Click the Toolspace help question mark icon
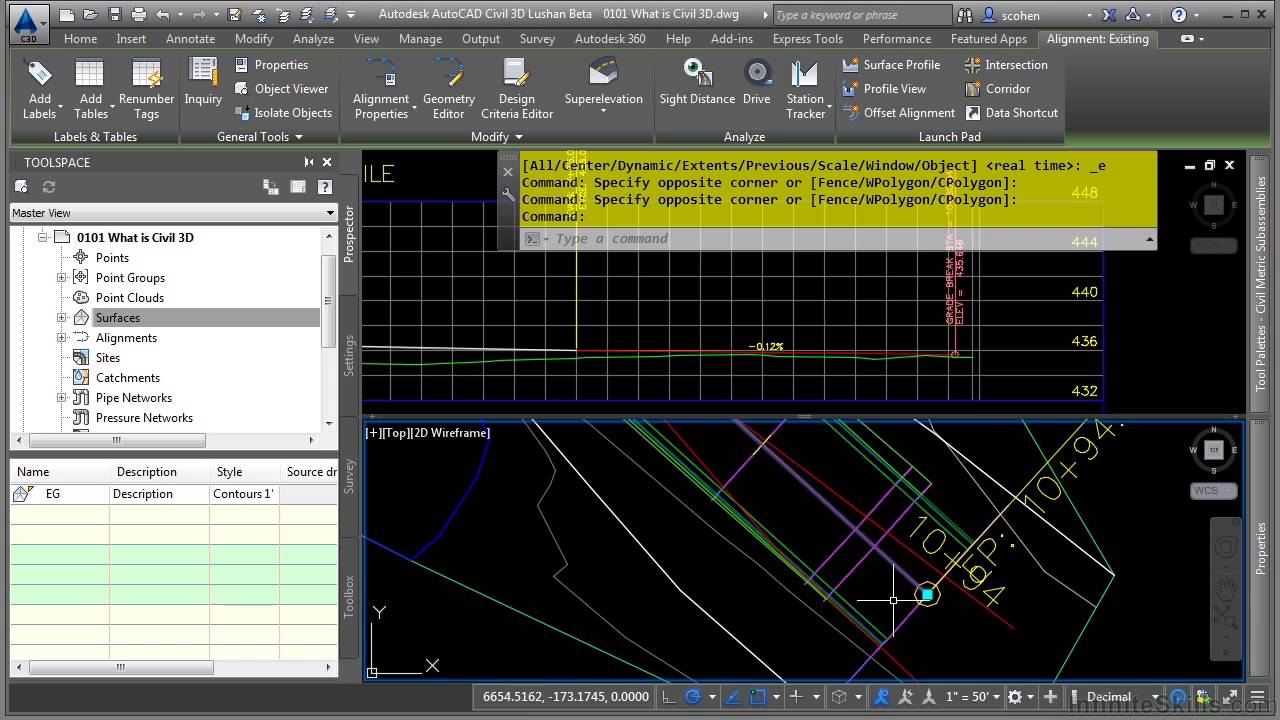1280x720 pixels. point(324,187)
